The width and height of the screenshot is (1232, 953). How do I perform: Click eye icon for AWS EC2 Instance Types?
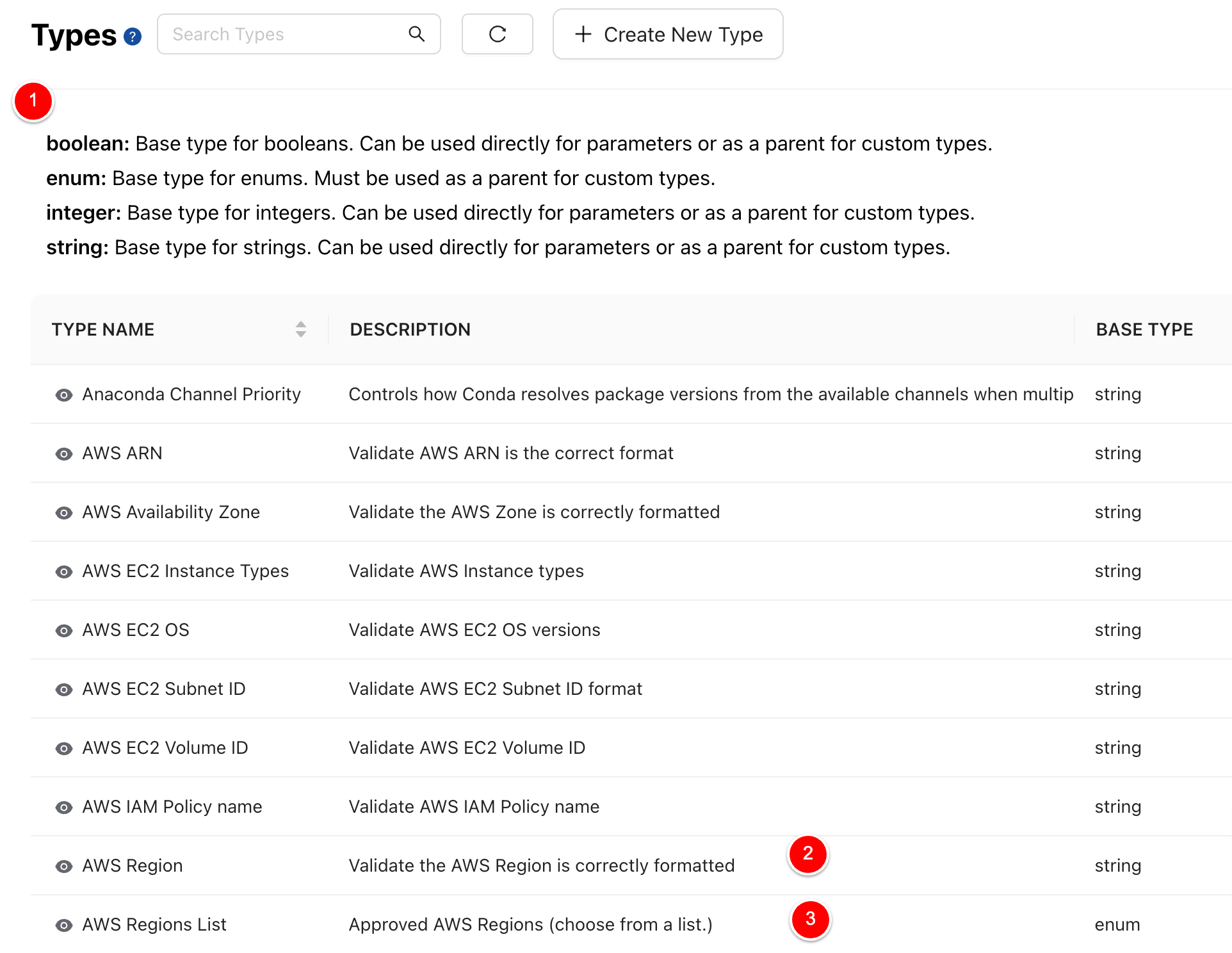coord(64,572)
